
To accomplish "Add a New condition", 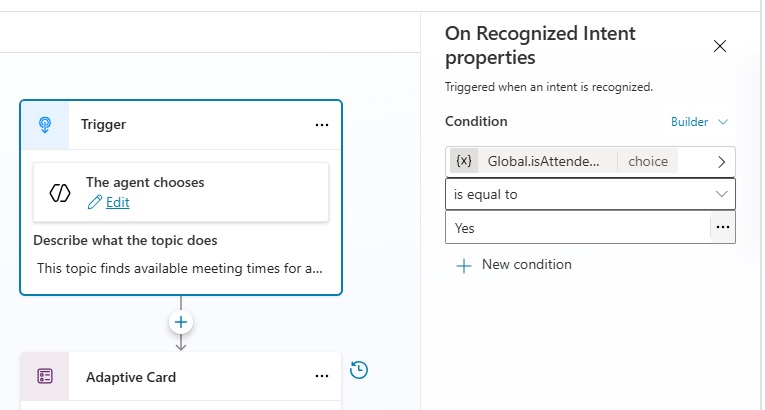I will pyautogui.click(x=513, y=265).
